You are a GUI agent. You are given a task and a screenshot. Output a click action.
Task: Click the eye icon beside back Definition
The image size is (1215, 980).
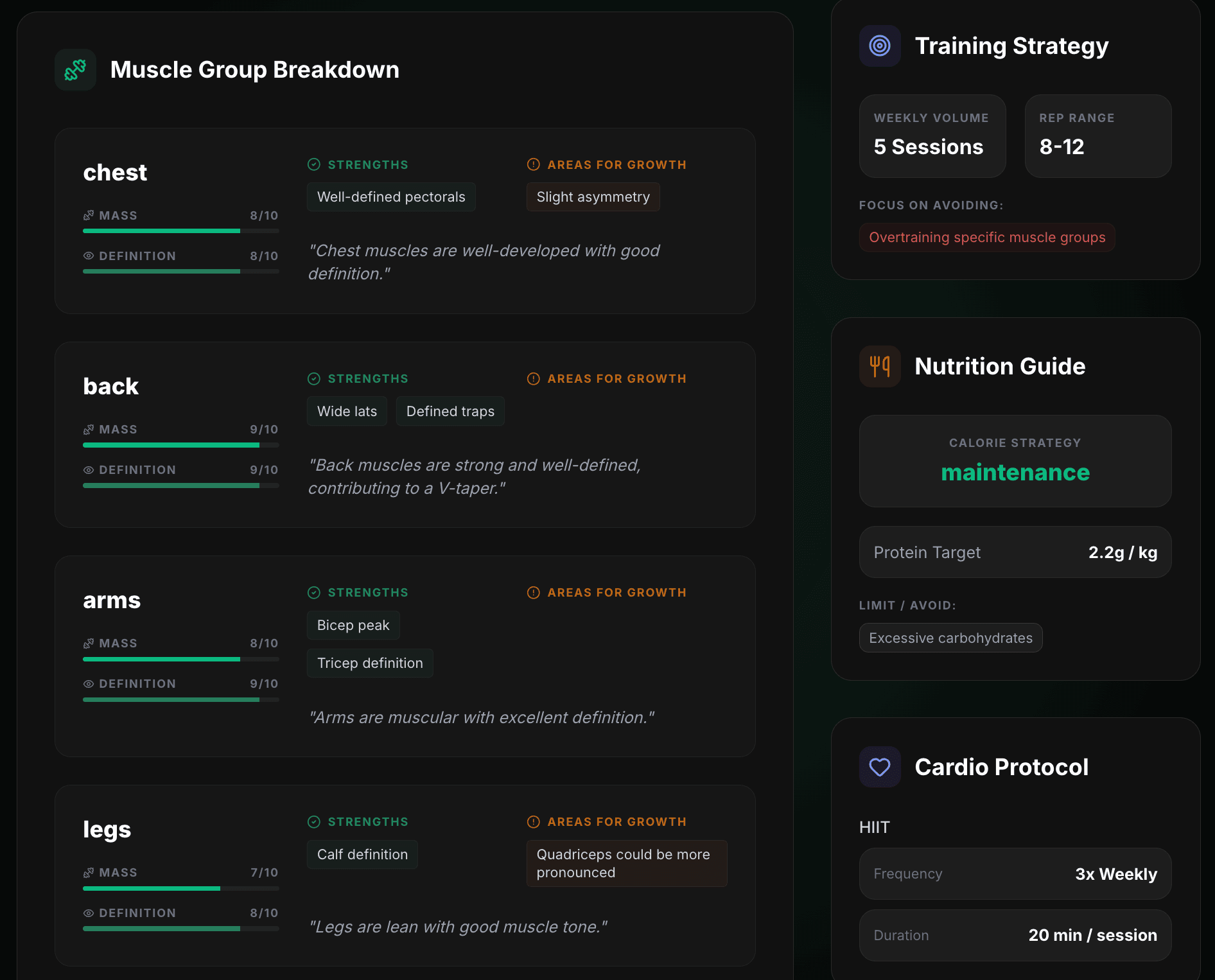pyautogui.click(x=89, y=470)
